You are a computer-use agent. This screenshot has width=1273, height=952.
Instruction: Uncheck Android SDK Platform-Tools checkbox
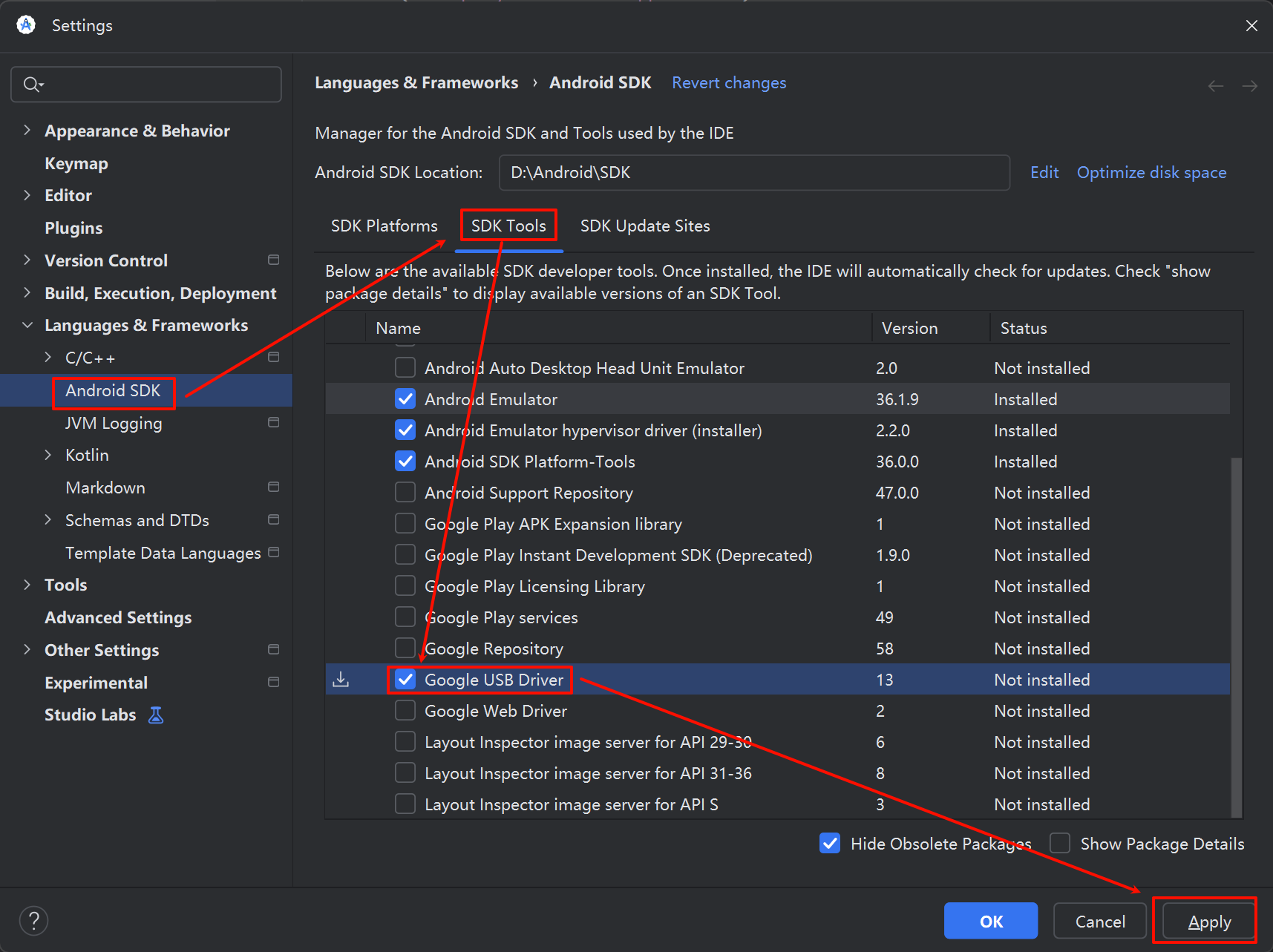click(405, 461)
